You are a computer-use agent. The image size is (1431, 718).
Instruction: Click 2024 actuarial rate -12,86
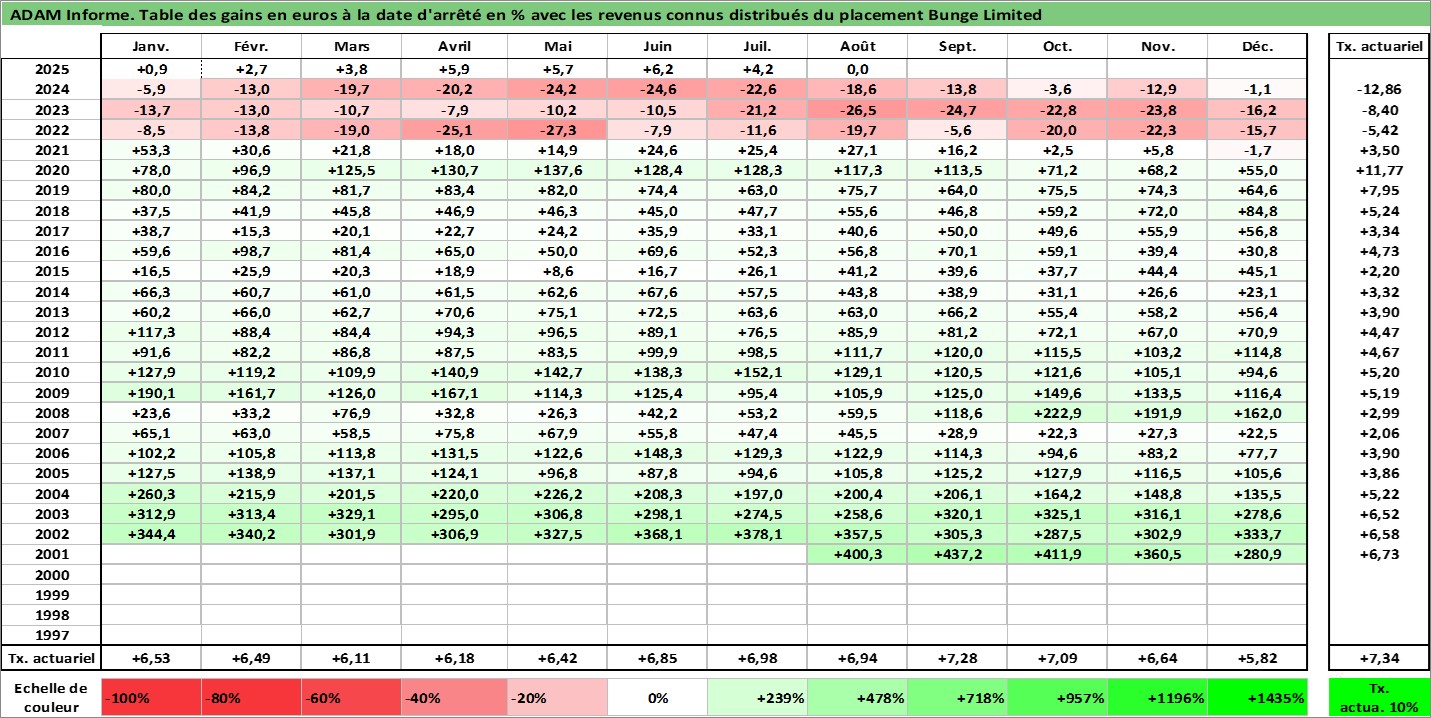click(1379, 90)
